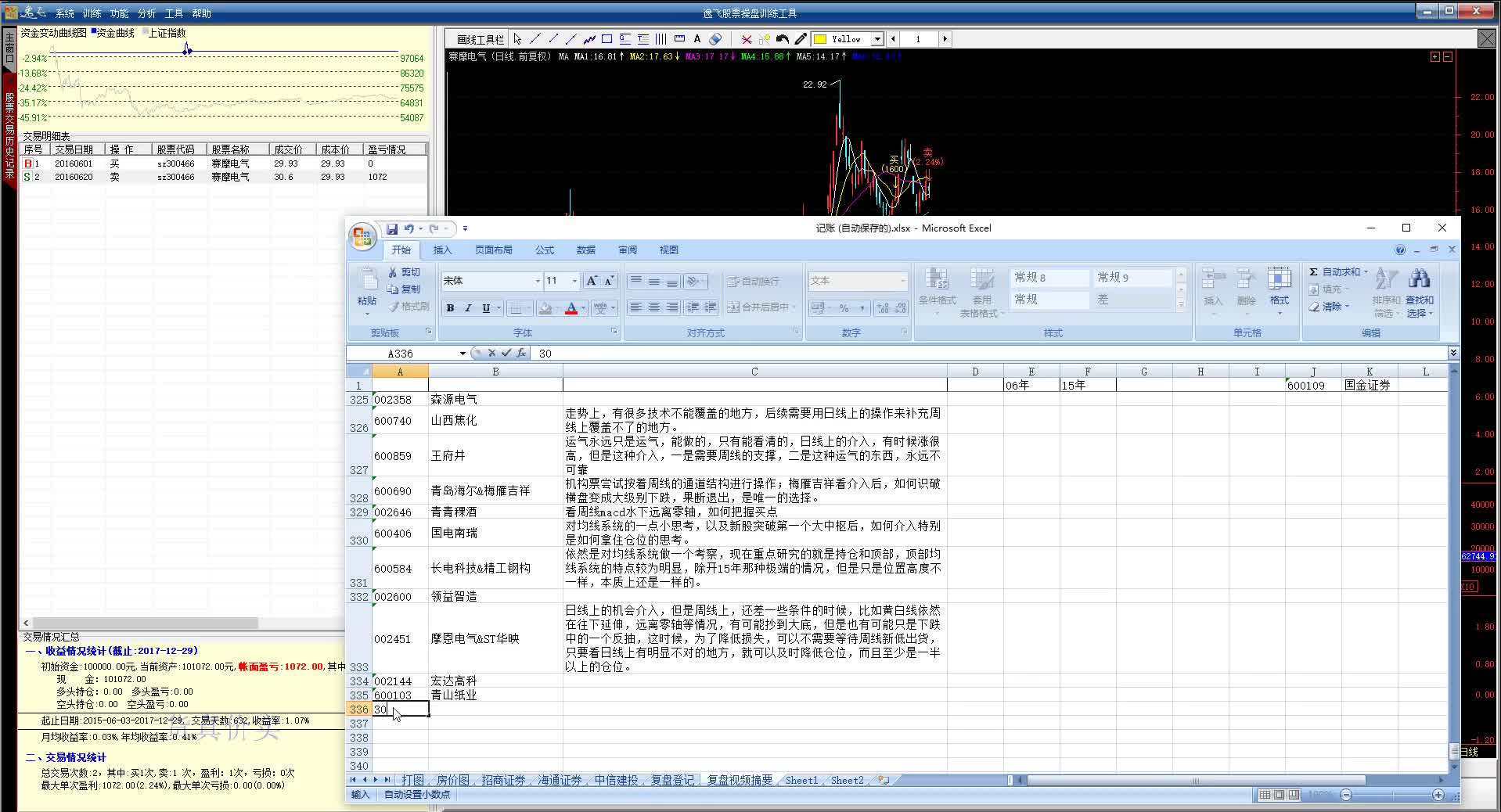Click the shrink font size icon

pyautogui.click(x=610, y=281)
